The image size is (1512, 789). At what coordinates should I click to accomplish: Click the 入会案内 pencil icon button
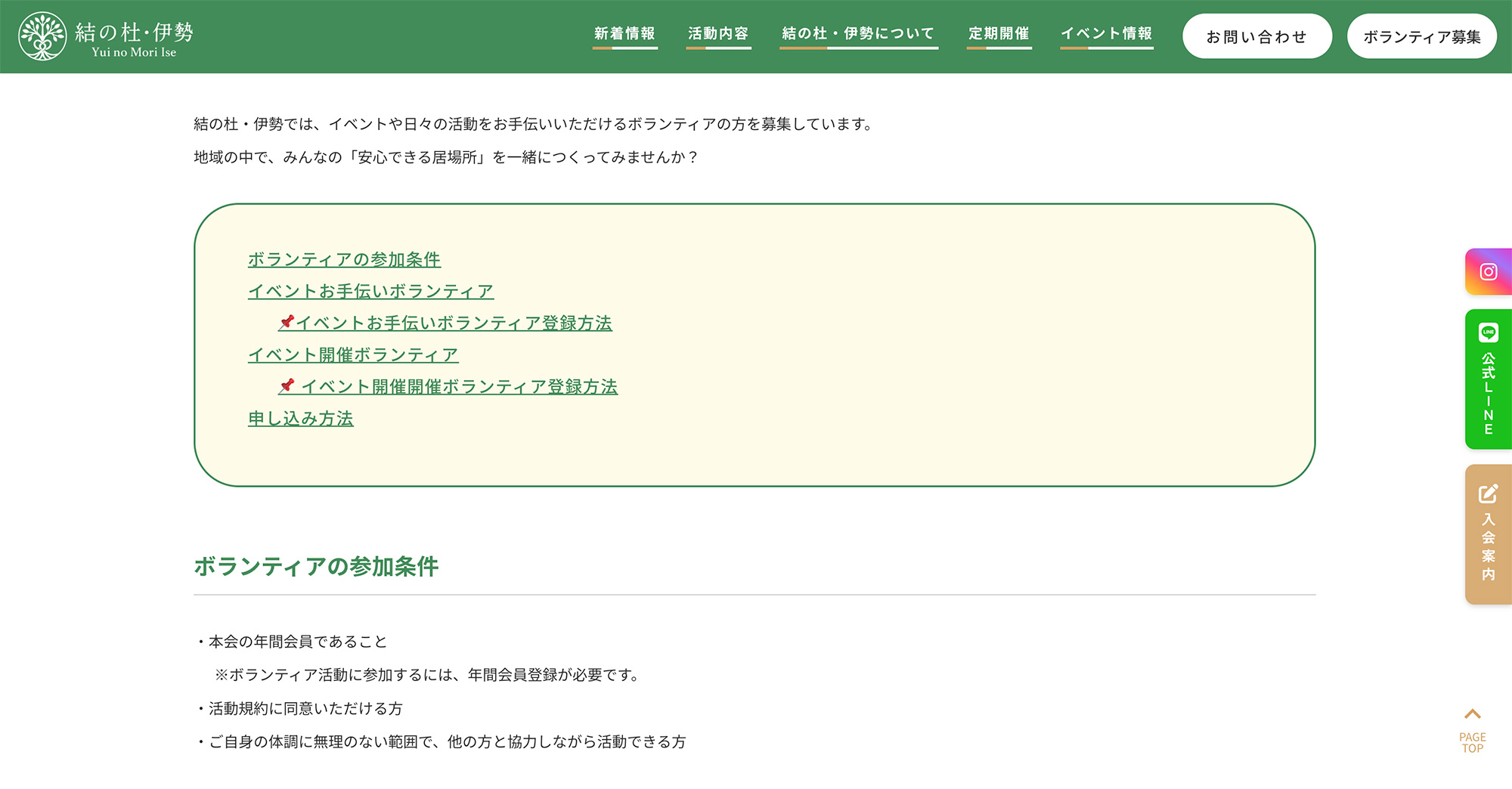click(x=1488, y=495)
